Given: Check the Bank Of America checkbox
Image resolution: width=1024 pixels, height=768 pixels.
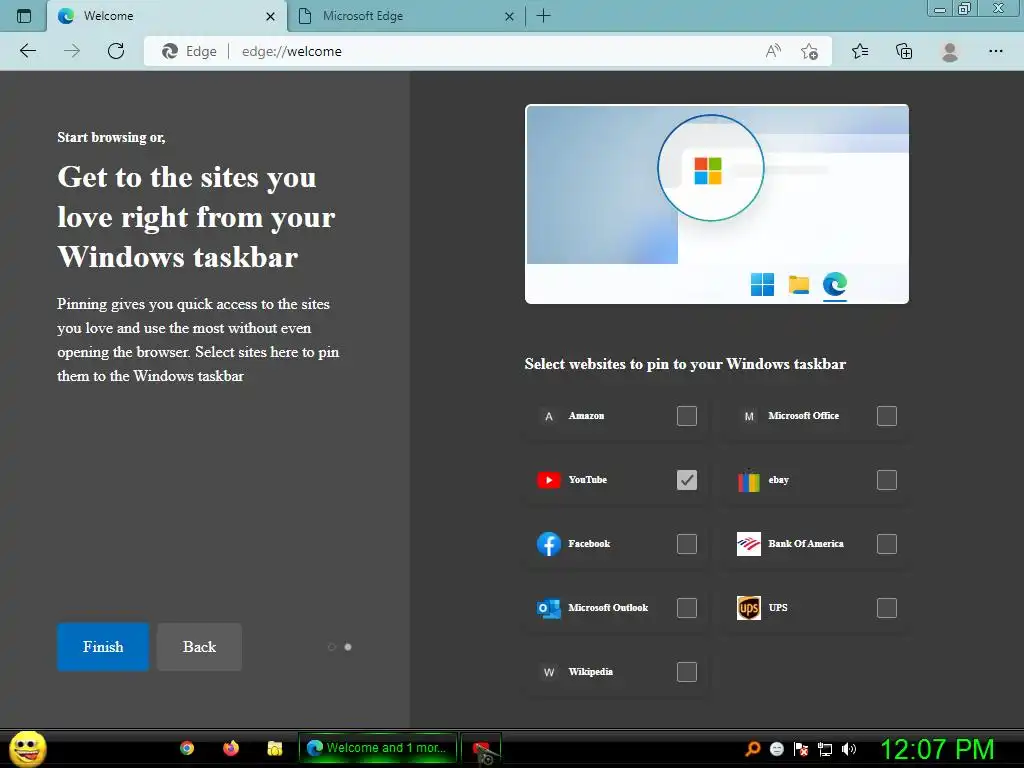Looking at the screenshot, I should click(886, 544).
